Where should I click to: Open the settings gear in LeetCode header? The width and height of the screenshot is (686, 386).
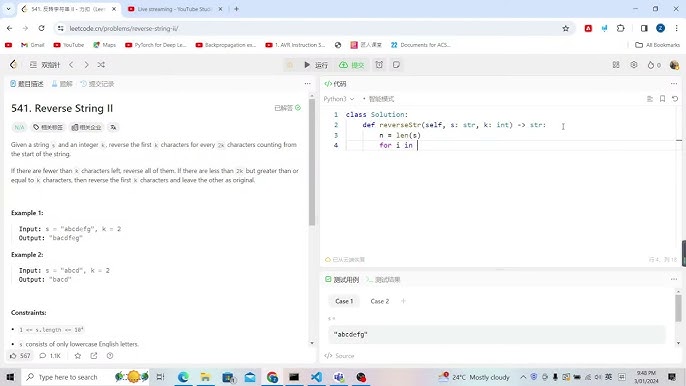tap(634, 65)
